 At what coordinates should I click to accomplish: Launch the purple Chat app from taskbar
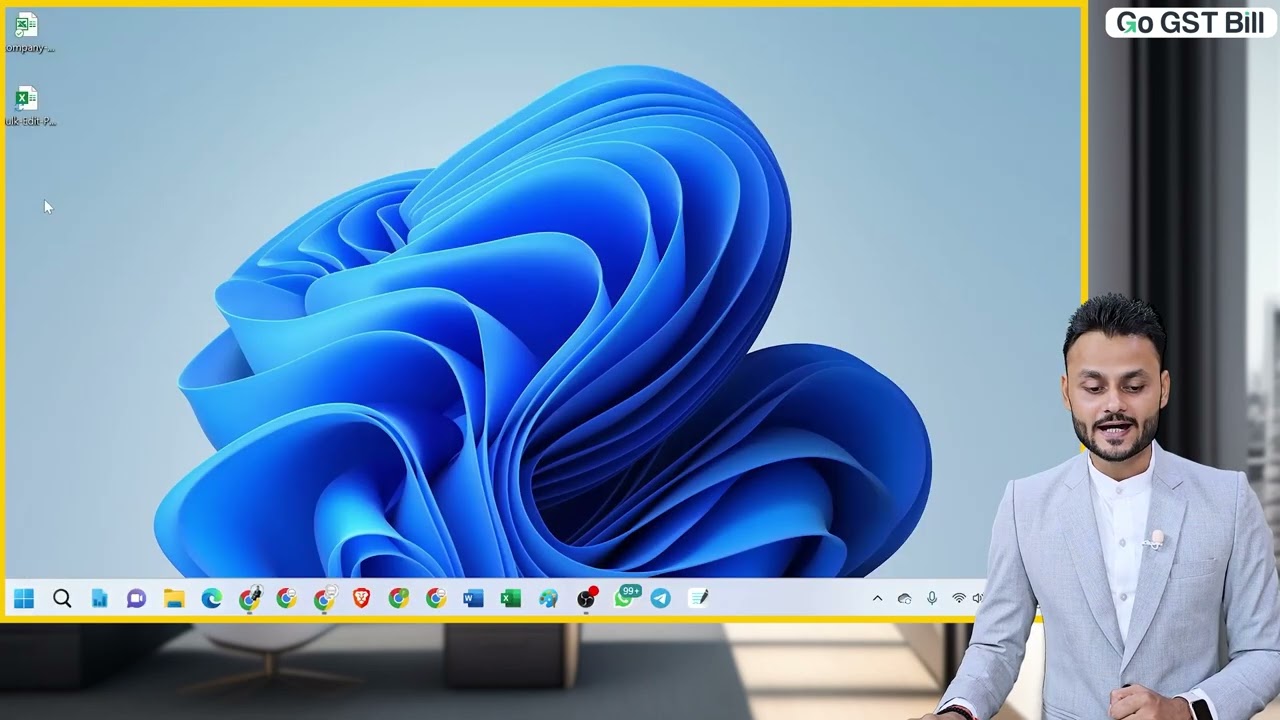137,598
